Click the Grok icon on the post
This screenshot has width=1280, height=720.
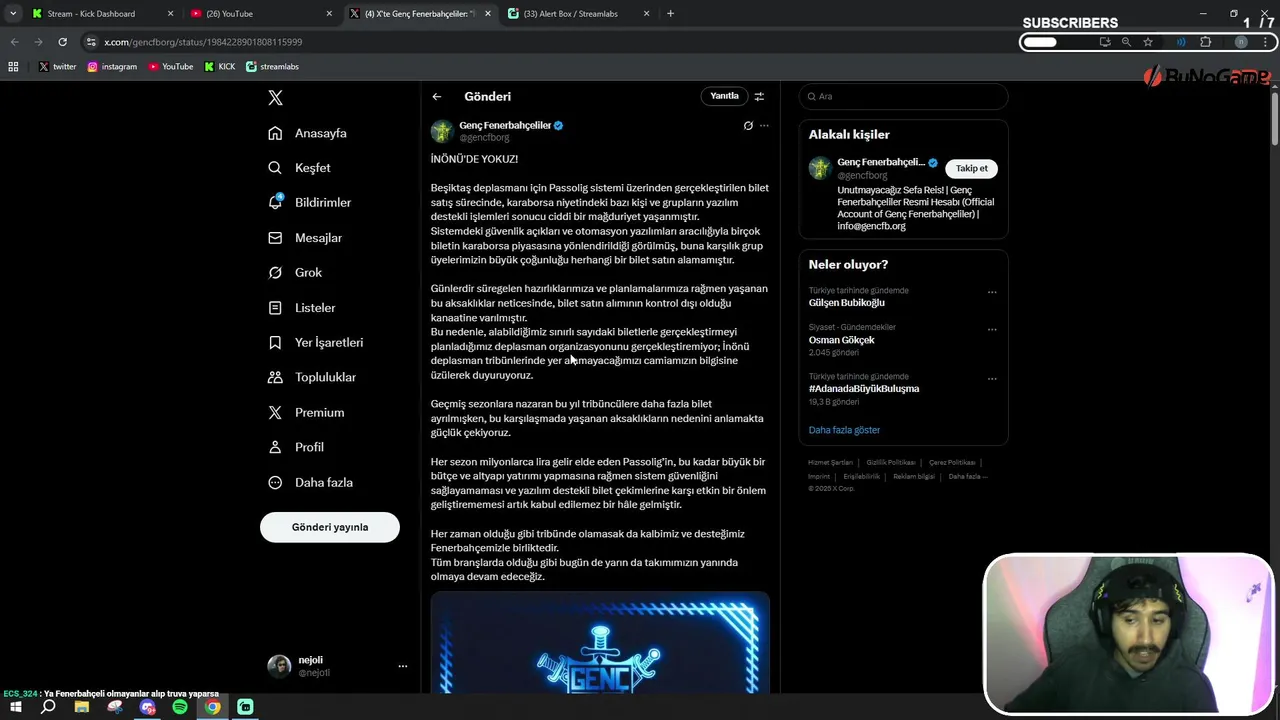click(748, 126)
